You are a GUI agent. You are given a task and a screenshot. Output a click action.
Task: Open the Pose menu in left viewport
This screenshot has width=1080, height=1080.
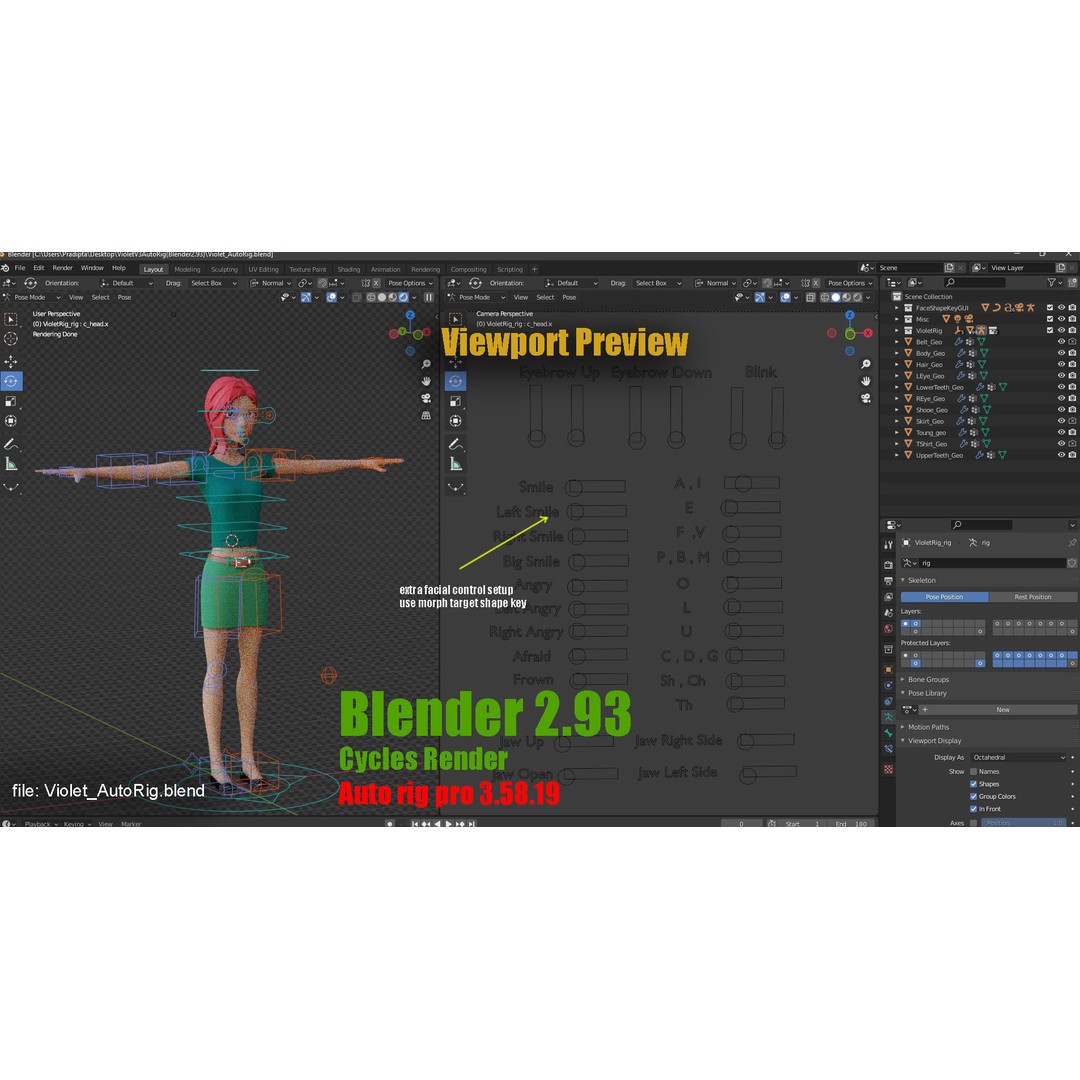[124, 298]
